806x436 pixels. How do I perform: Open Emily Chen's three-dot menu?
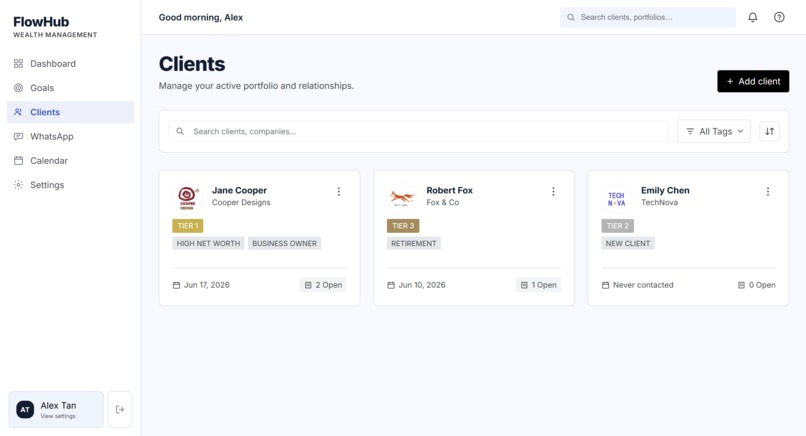point(768,191)
